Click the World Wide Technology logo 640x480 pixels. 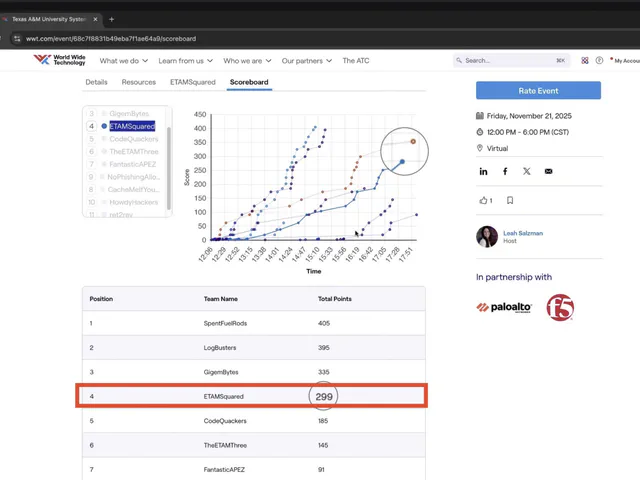point(60,60)
